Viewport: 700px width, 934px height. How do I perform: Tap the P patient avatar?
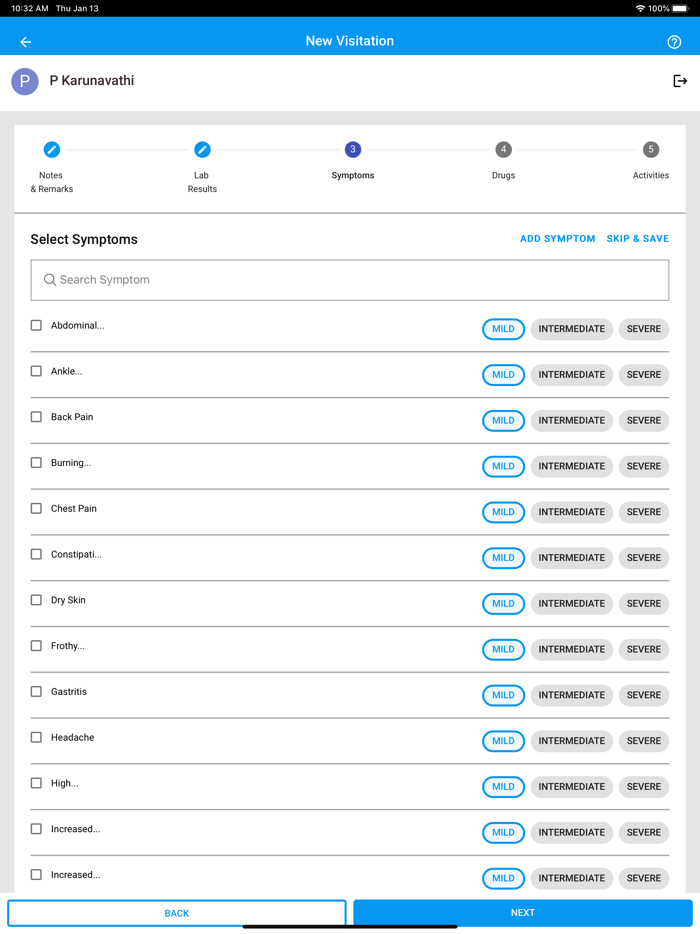point(25,81)
